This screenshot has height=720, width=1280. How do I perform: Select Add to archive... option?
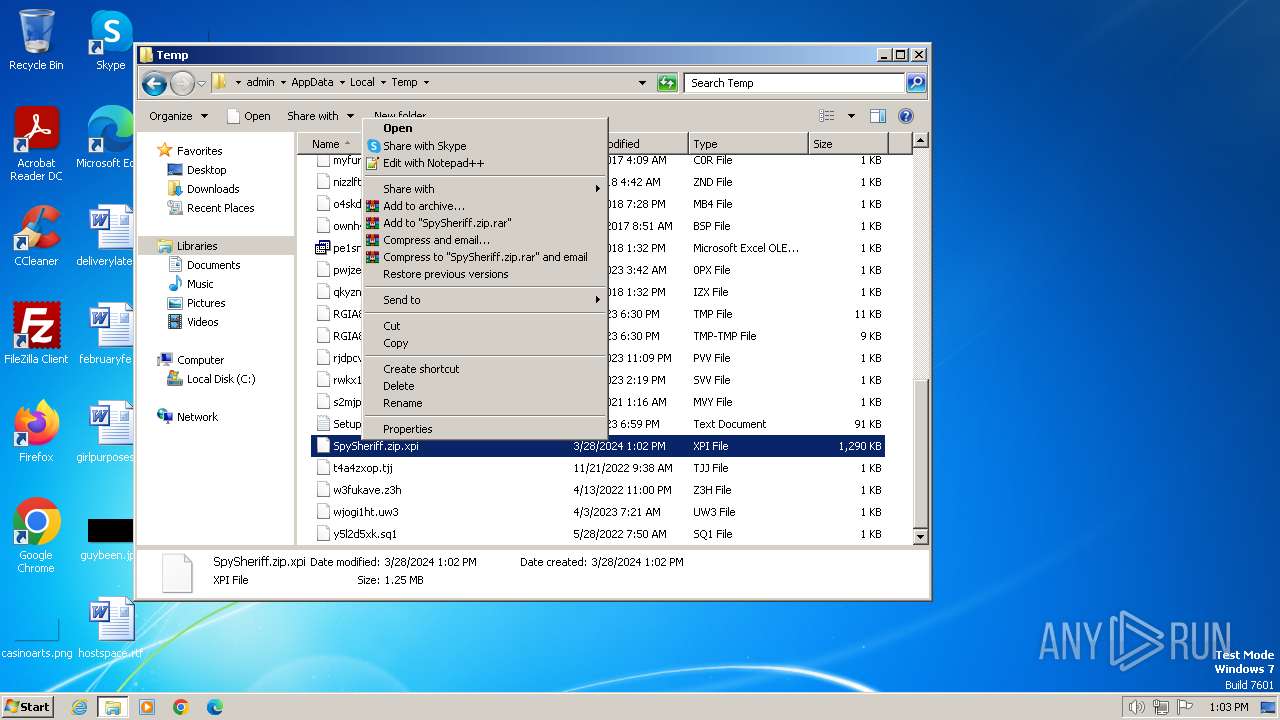pyautogui.click(x=485, y=206)
